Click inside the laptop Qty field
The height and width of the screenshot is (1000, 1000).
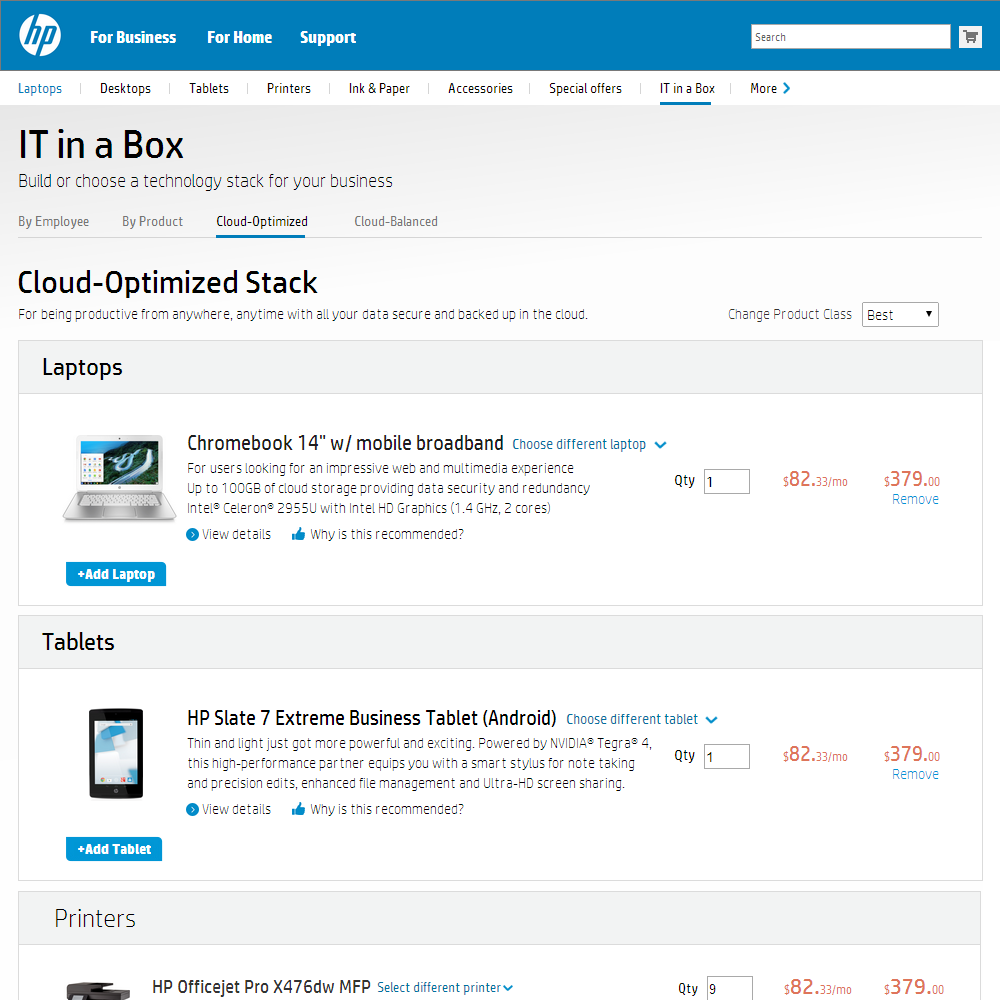726,481
